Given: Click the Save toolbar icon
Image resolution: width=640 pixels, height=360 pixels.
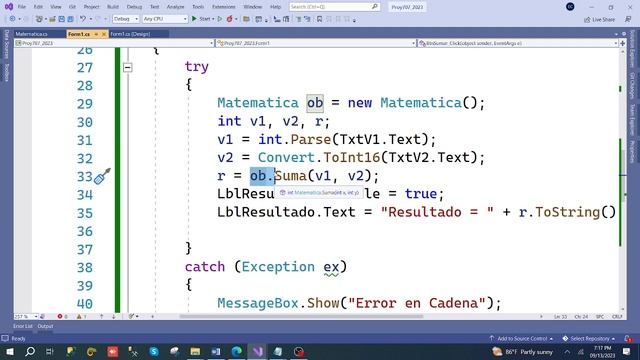Looking at the screenshot, I should 62,19.
